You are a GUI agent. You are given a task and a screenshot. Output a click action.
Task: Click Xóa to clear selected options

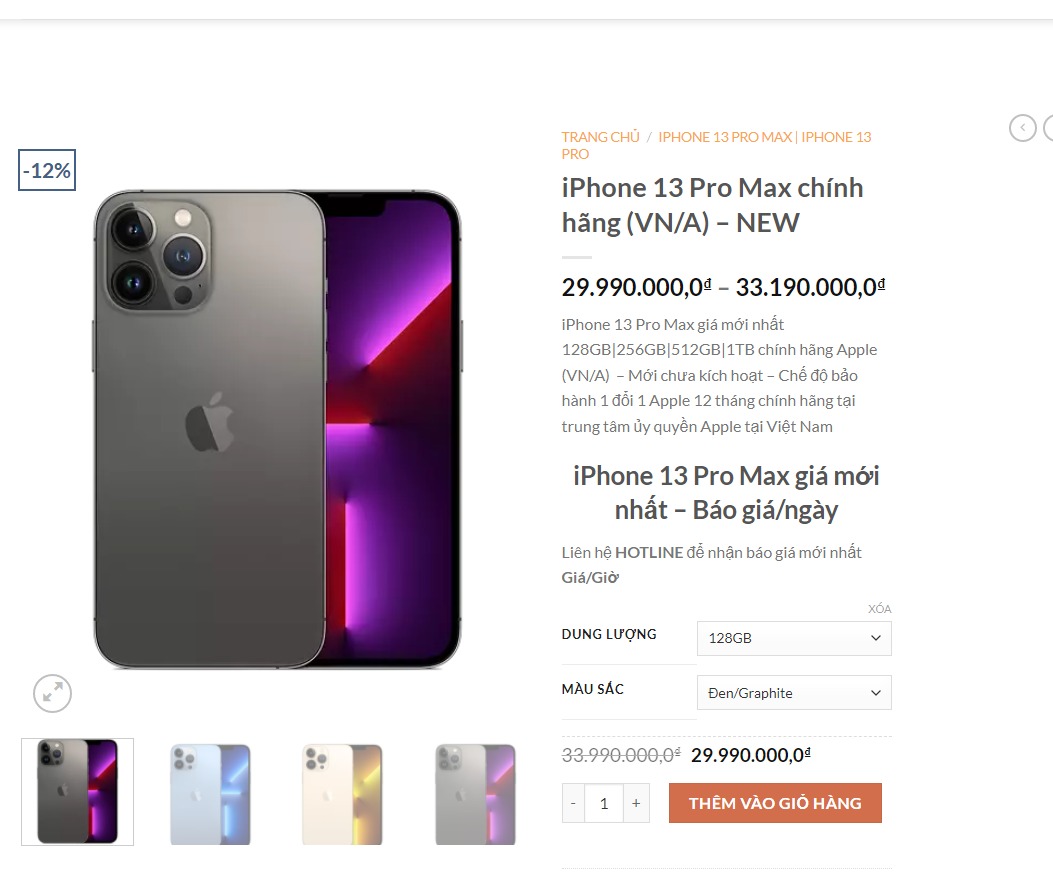tap(879, 609)
